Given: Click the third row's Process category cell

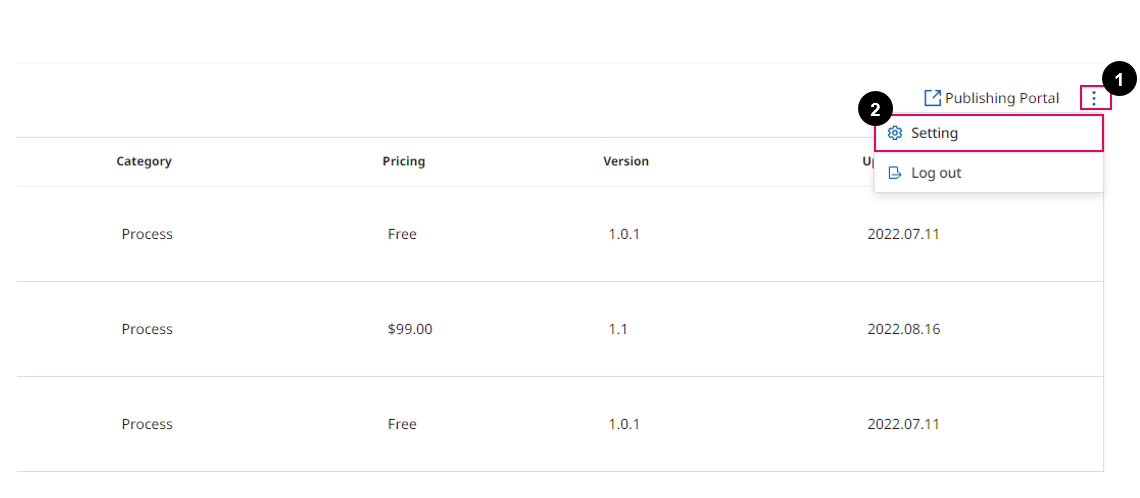Looking at the screenshot, I should [x=147, y=424].
